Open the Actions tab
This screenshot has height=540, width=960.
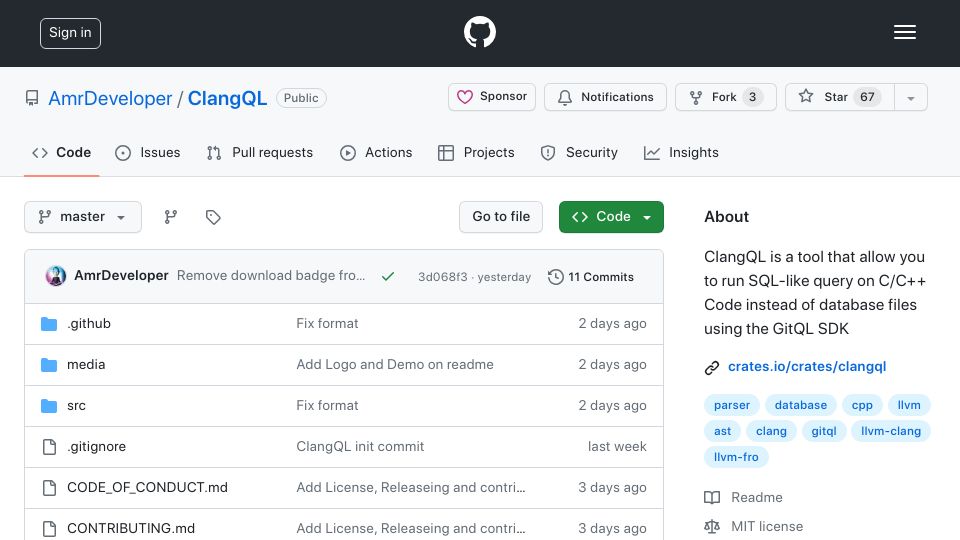(x=376, y=153)
